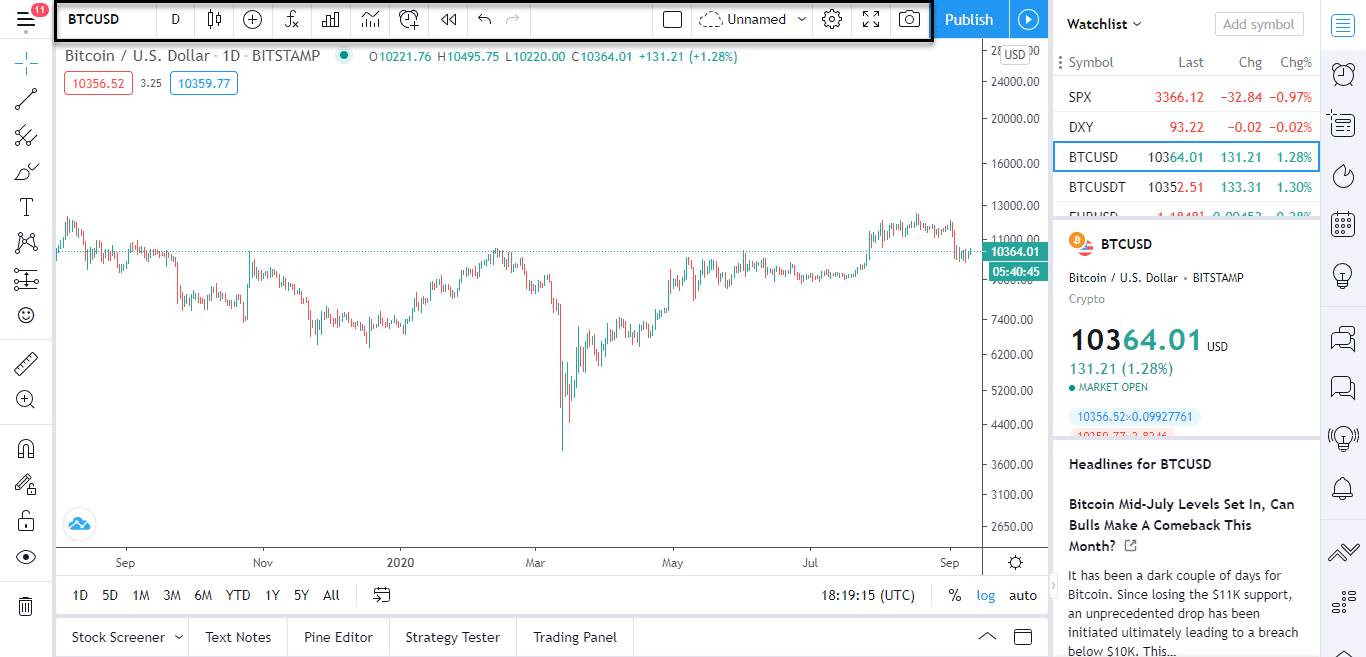Expand the Watchlist dropdown
This screenshot has height=657, width=1366.
coord(1104,24)
